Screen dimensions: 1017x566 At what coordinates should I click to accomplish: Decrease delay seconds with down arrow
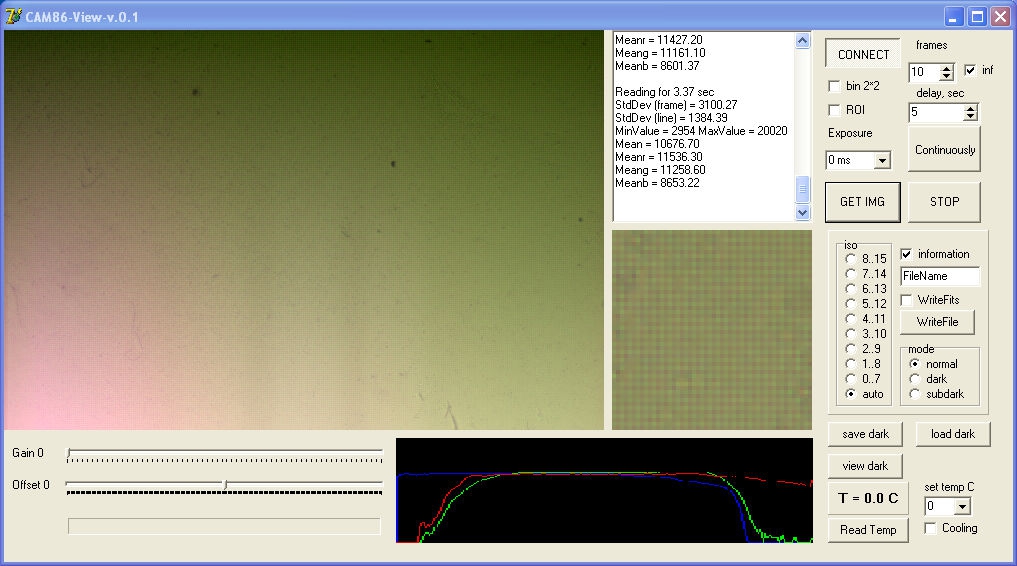coord(970,116)
